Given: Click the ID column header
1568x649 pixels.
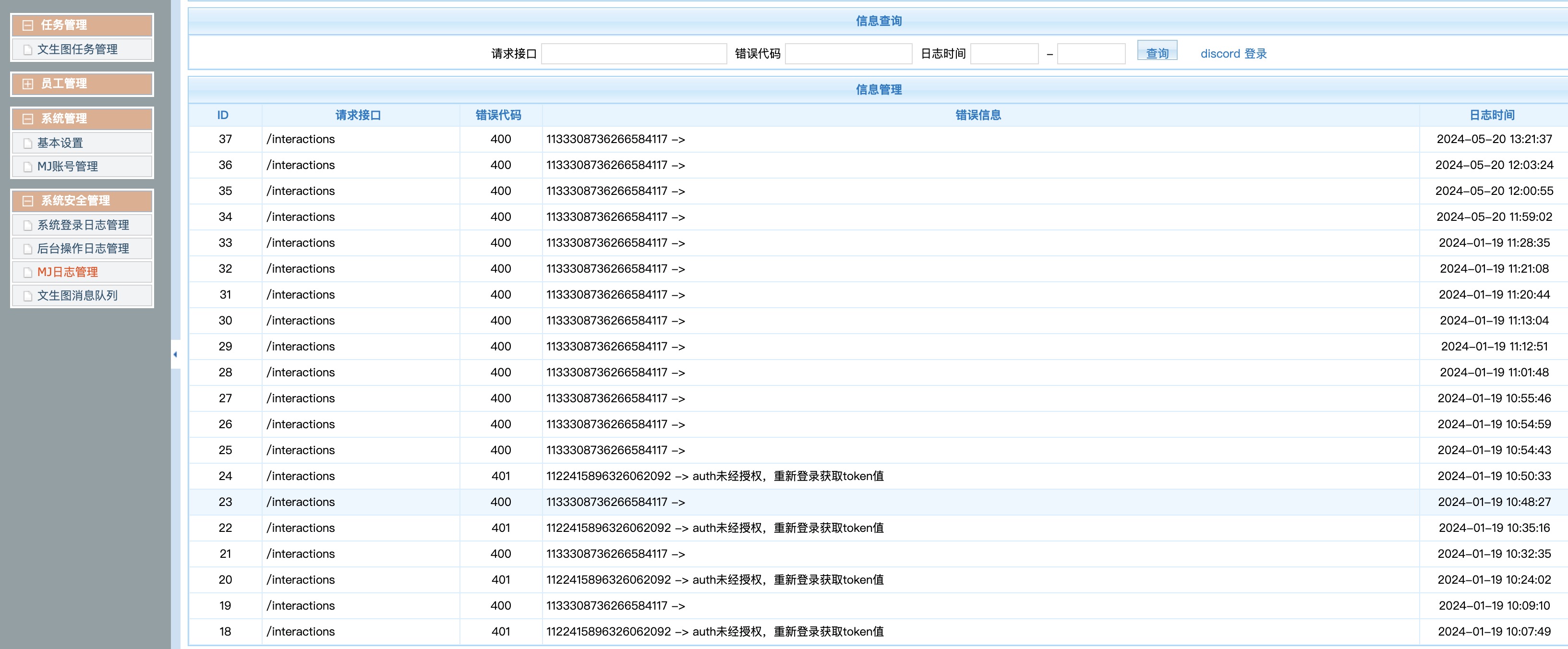Looking at the screenshot, I should (x=223, y=115).
